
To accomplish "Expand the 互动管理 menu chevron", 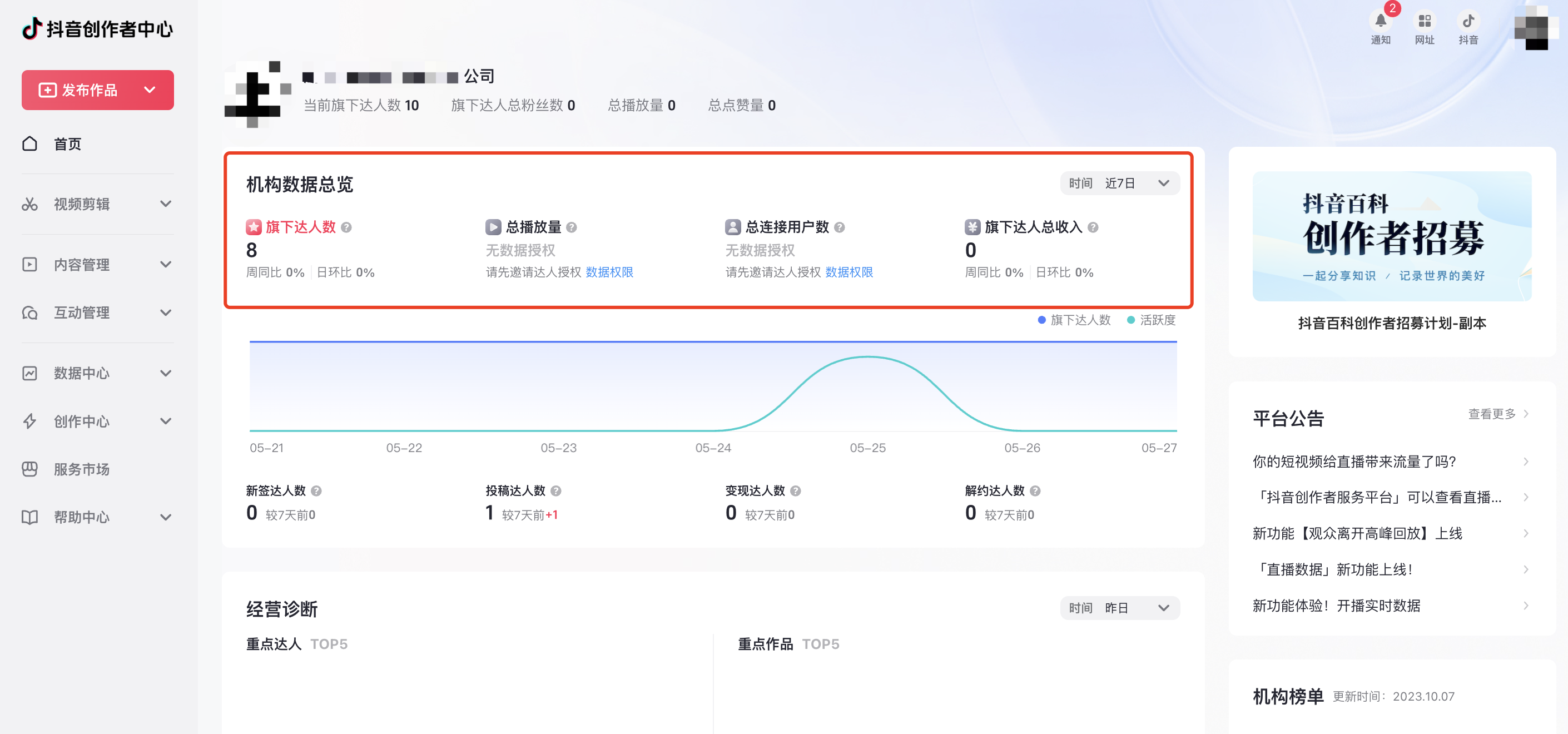I will coord(166,313).
